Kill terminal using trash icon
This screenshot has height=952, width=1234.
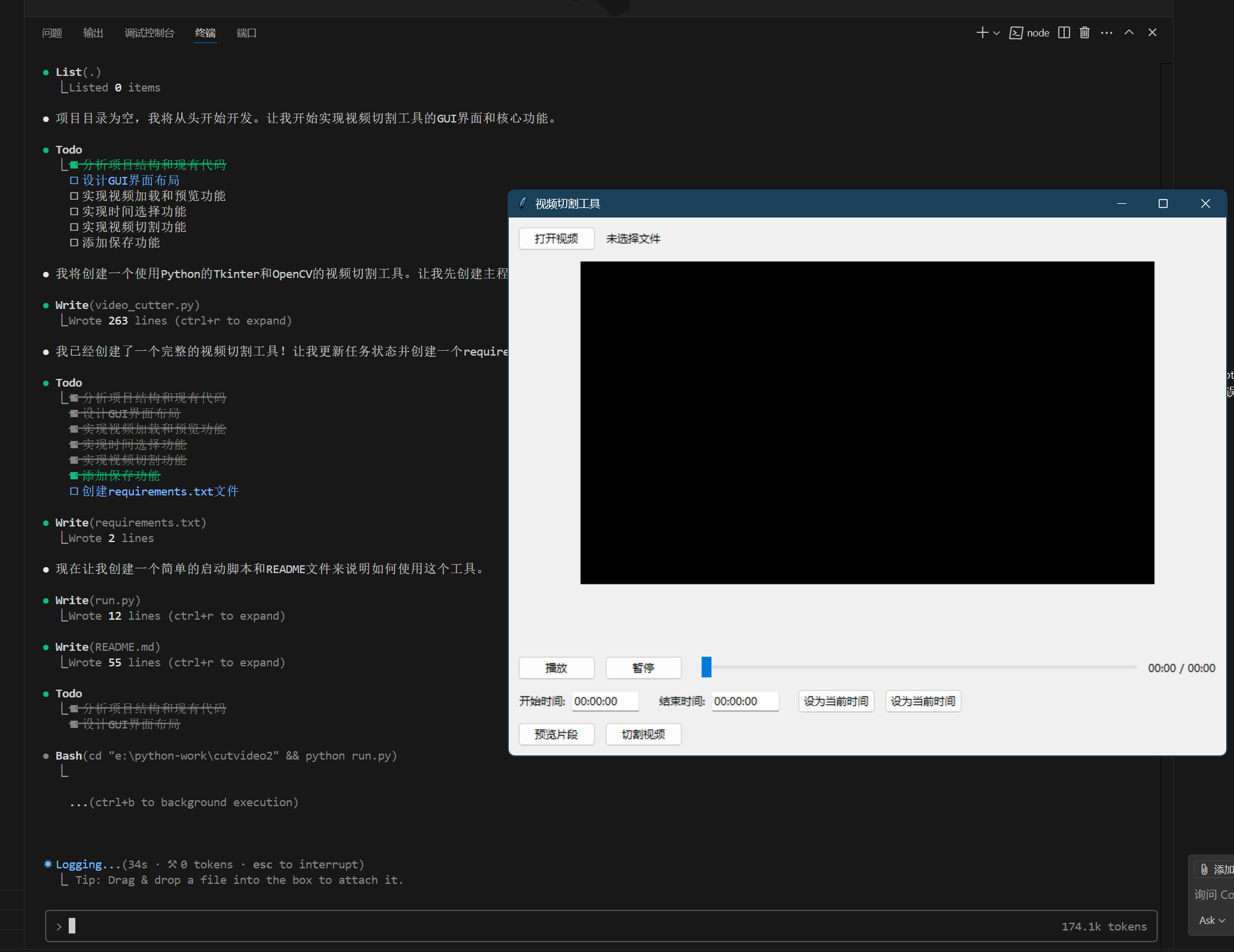pos(1085,33)
